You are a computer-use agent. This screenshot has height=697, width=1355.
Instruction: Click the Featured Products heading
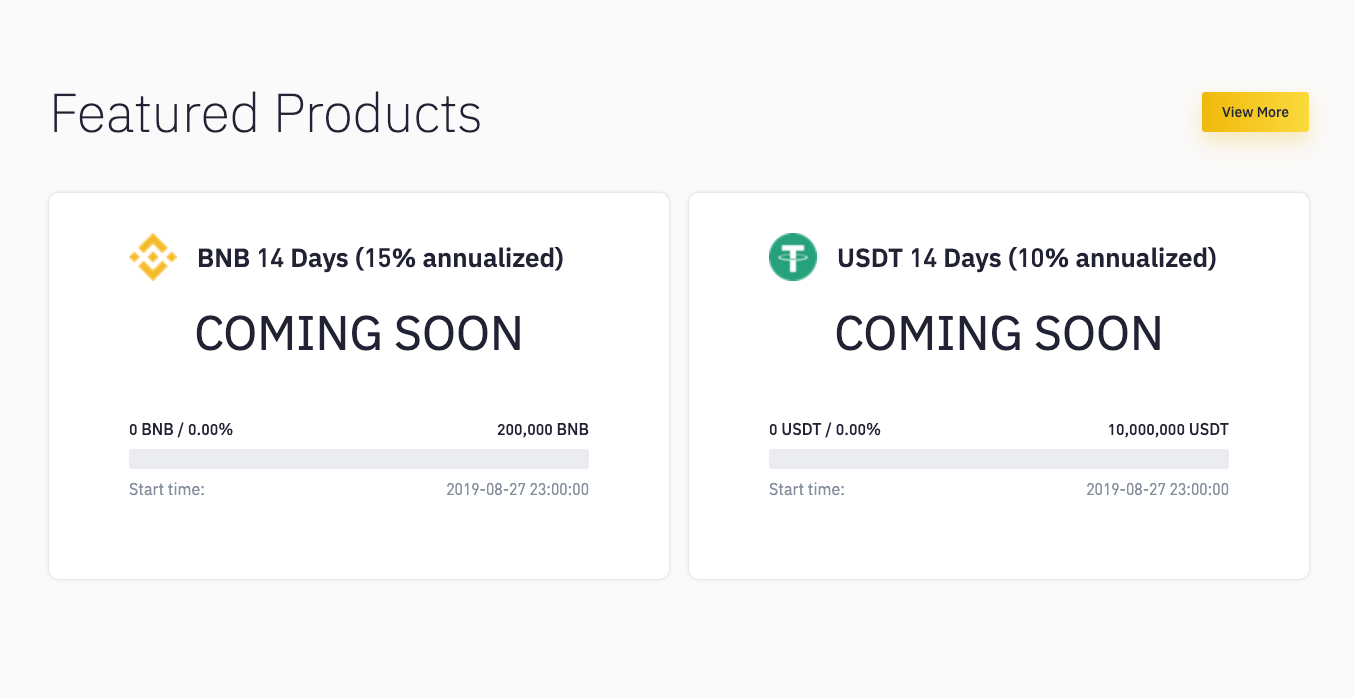[266, 113]
